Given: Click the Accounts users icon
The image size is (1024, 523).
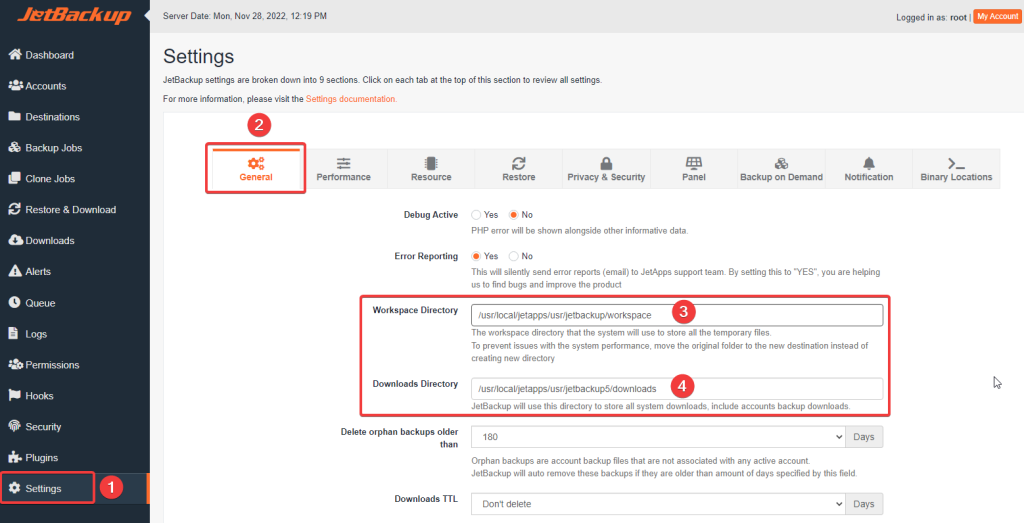Looking at the screenshot, I should (x=16, y=86).
